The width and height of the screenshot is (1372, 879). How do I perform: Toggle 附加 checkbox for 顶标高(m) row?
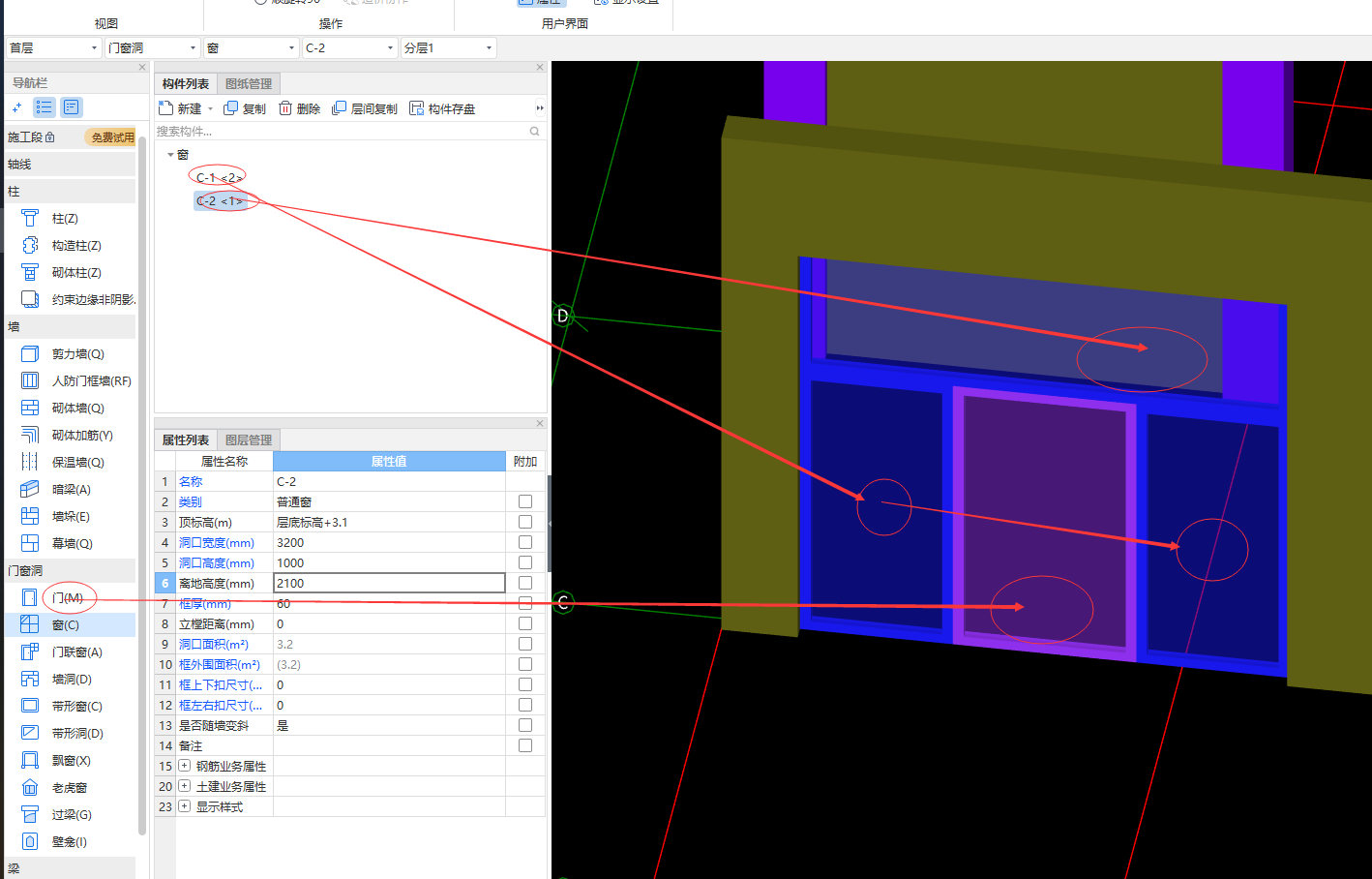tap(525, 522)
